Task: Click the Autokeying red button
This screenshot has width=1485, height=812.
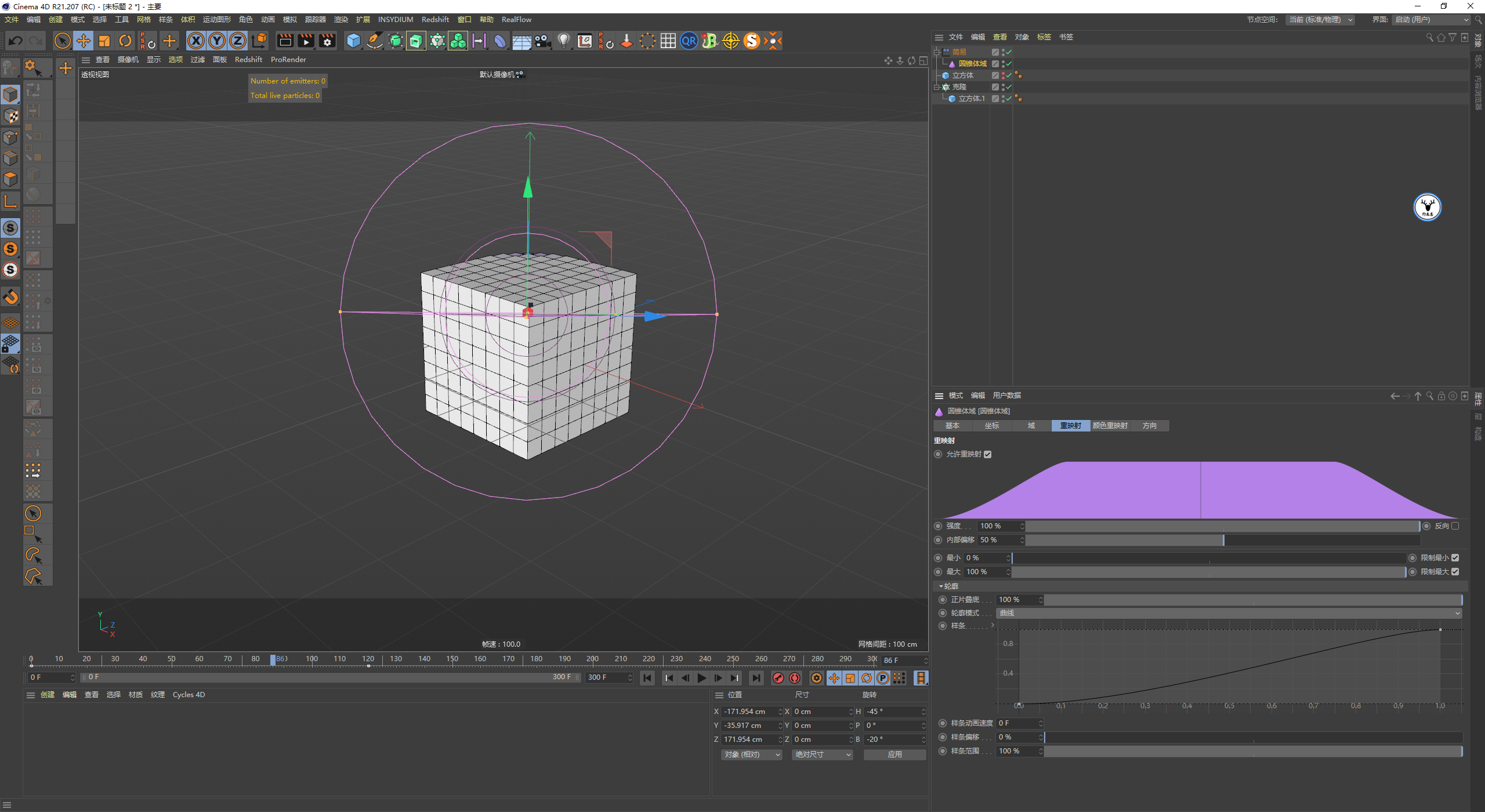Action: 795,678
